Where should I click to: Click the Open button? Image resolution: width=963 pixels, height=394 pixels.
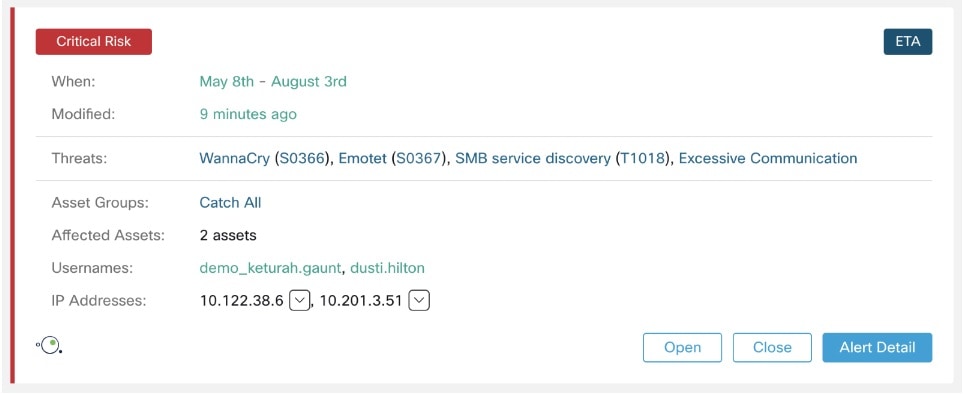[x=682, y=347]
